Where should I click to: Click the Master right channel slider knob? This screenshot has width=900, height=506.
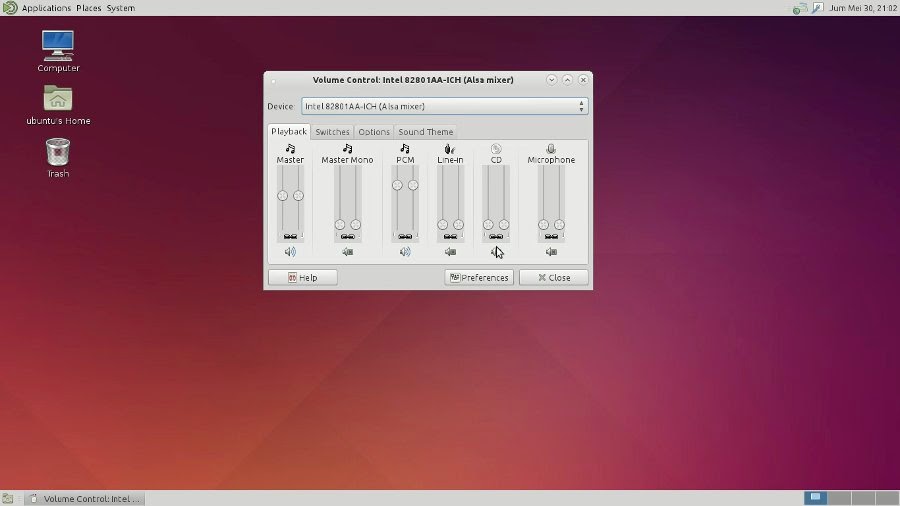click(298, 196)
